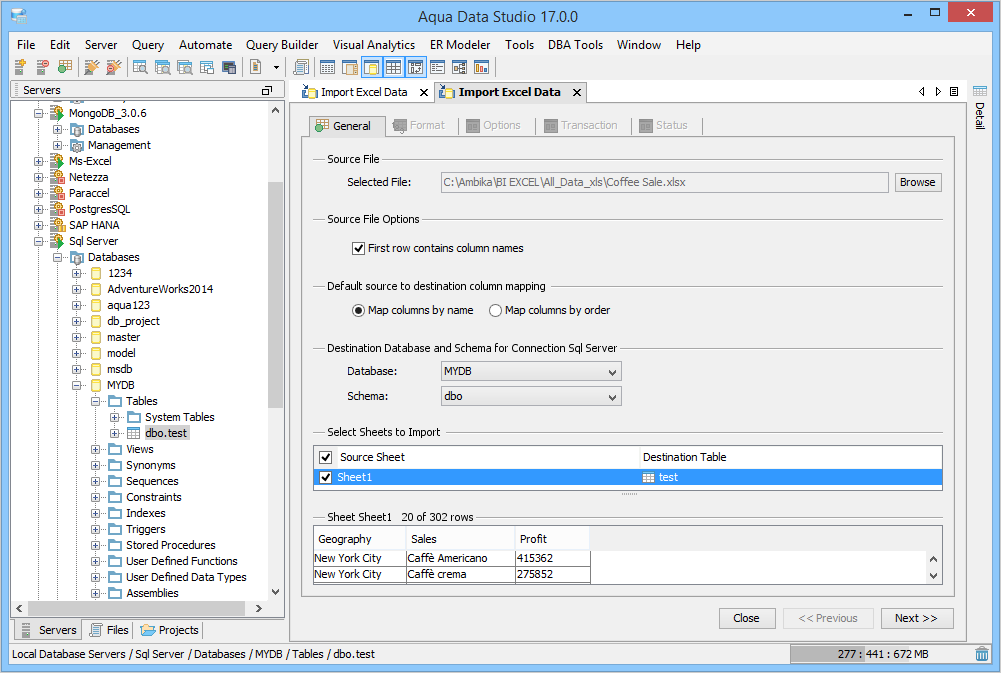
Task: Click the highlighted yellow cylinder window toolbar icon
Action: (x=372, y=66)
